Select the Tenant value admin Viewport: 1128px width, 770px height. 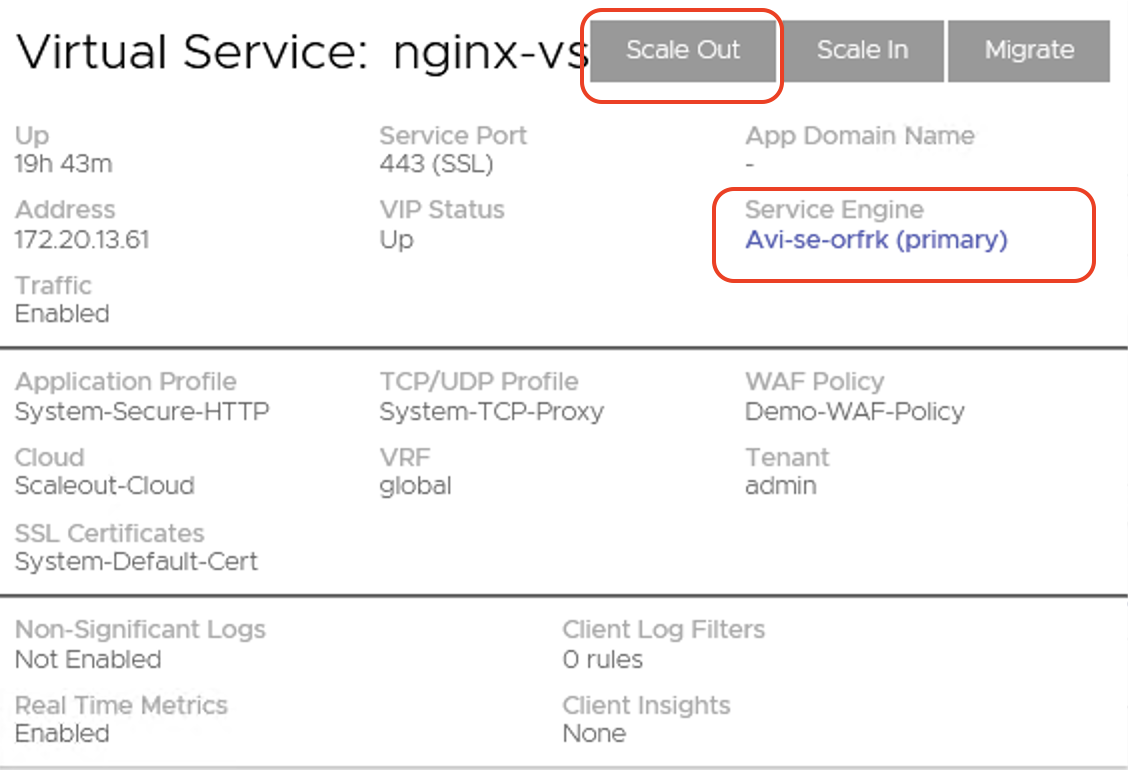(x=781, y=486)
